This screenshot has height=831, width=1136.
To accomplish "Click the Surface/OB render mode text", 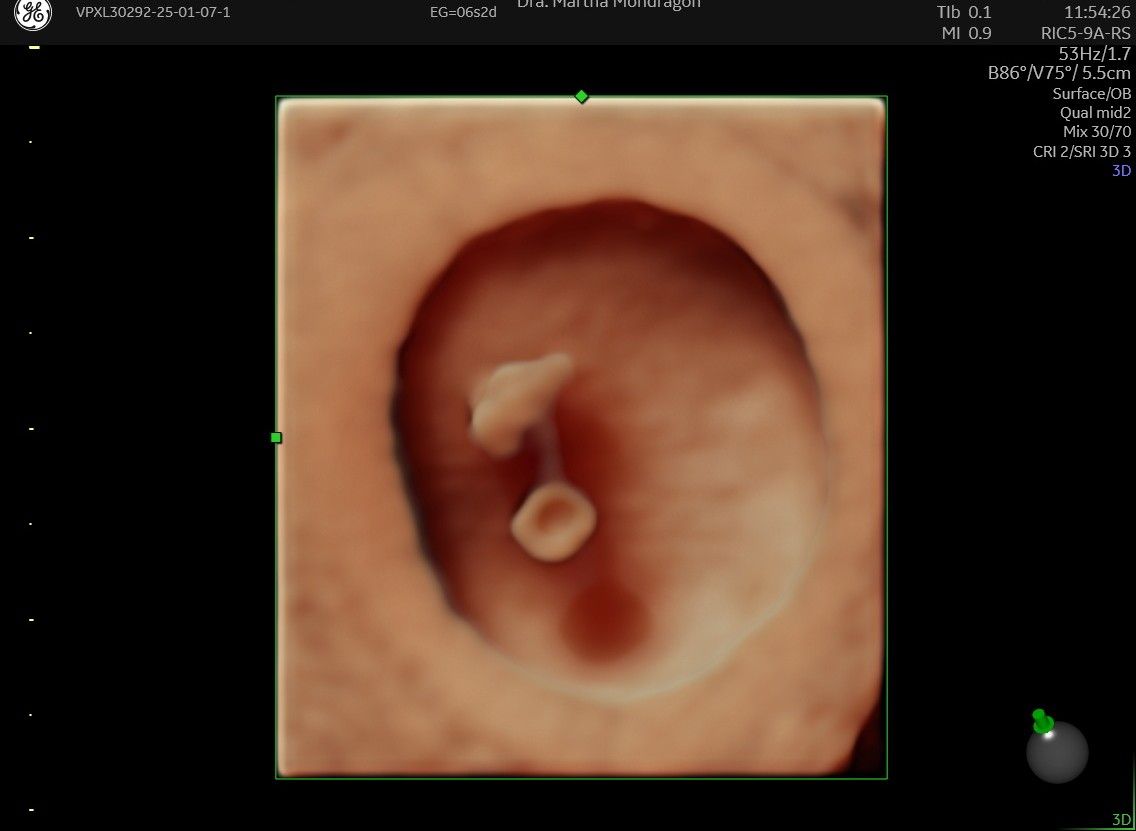I will point(1091,93).
